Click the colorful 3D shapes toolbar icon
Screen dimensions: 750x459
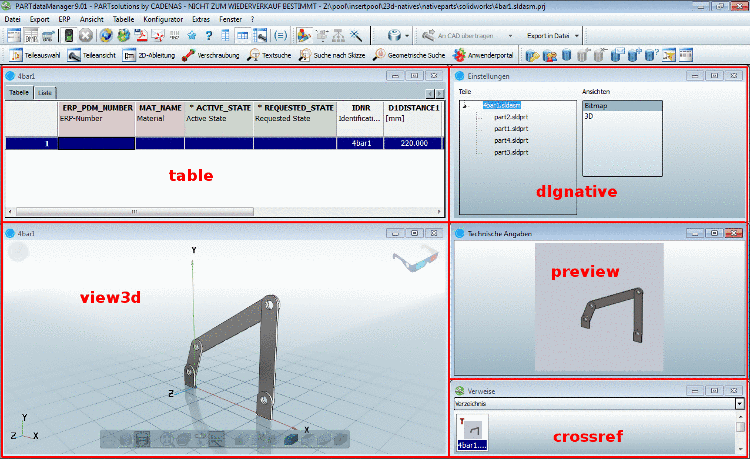(x=304, y=36)
